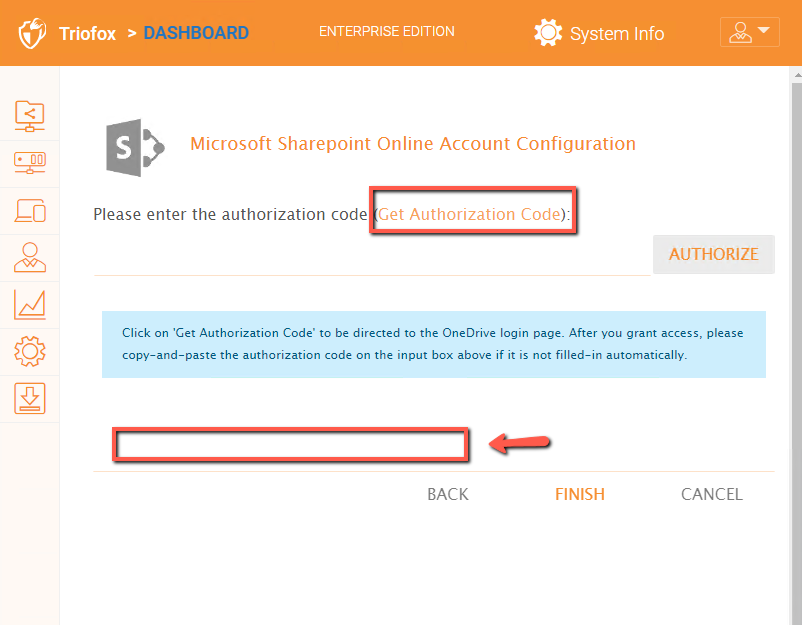Click the FINISH button
Viewport: 802px width, 625px height.
pos(580,494)
